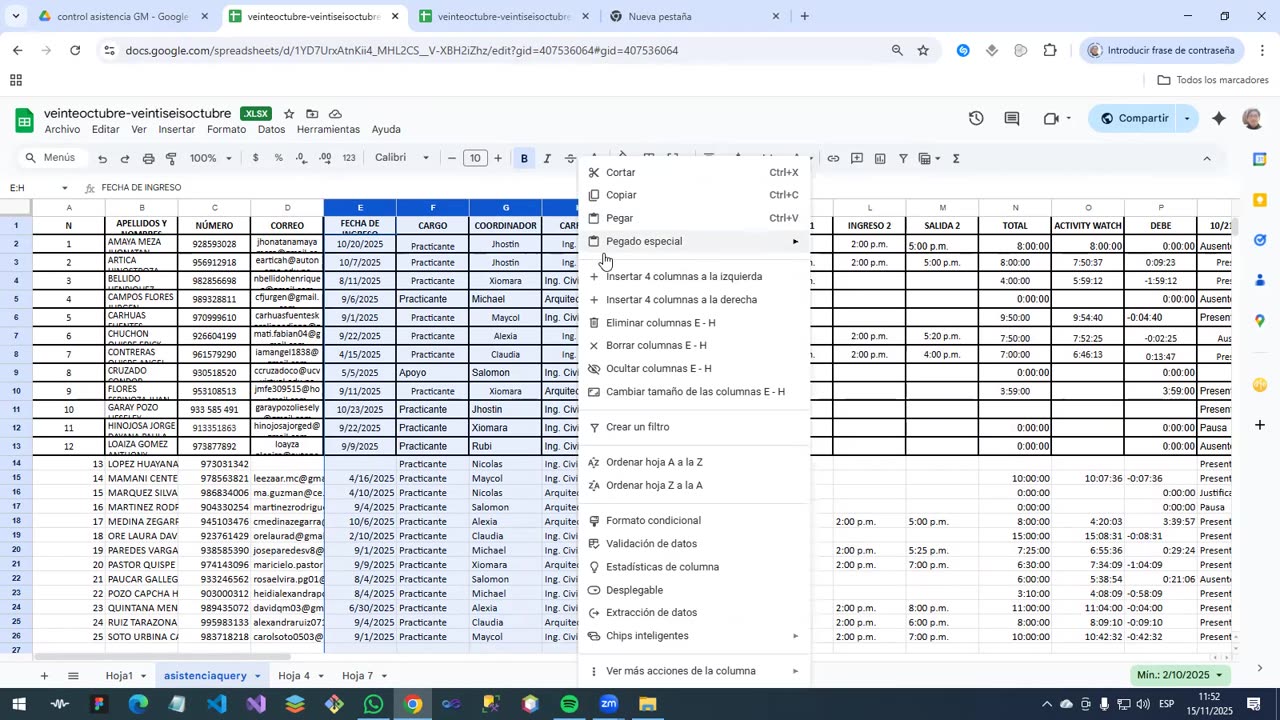Search Menús box in toolbar

coord(50,158)
